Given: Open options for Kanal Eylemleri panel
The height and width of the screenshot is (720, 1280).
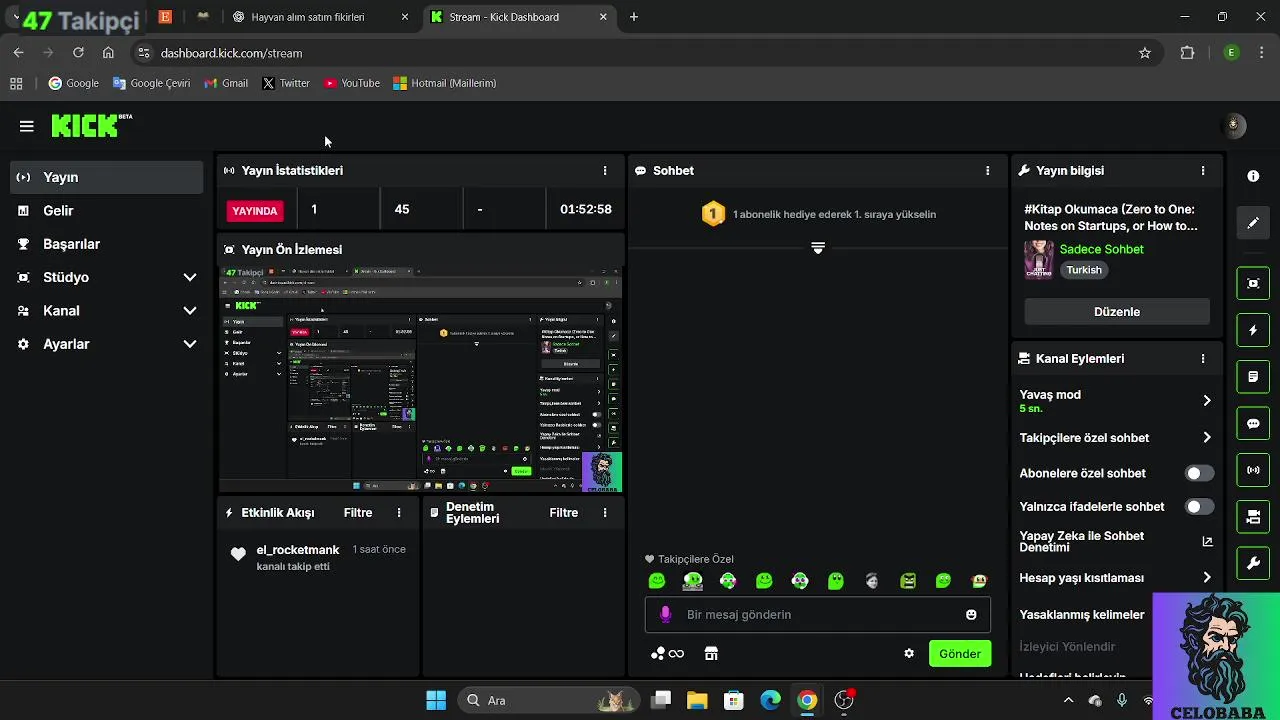Looking at the screenshot, I should pos(1203,359).
